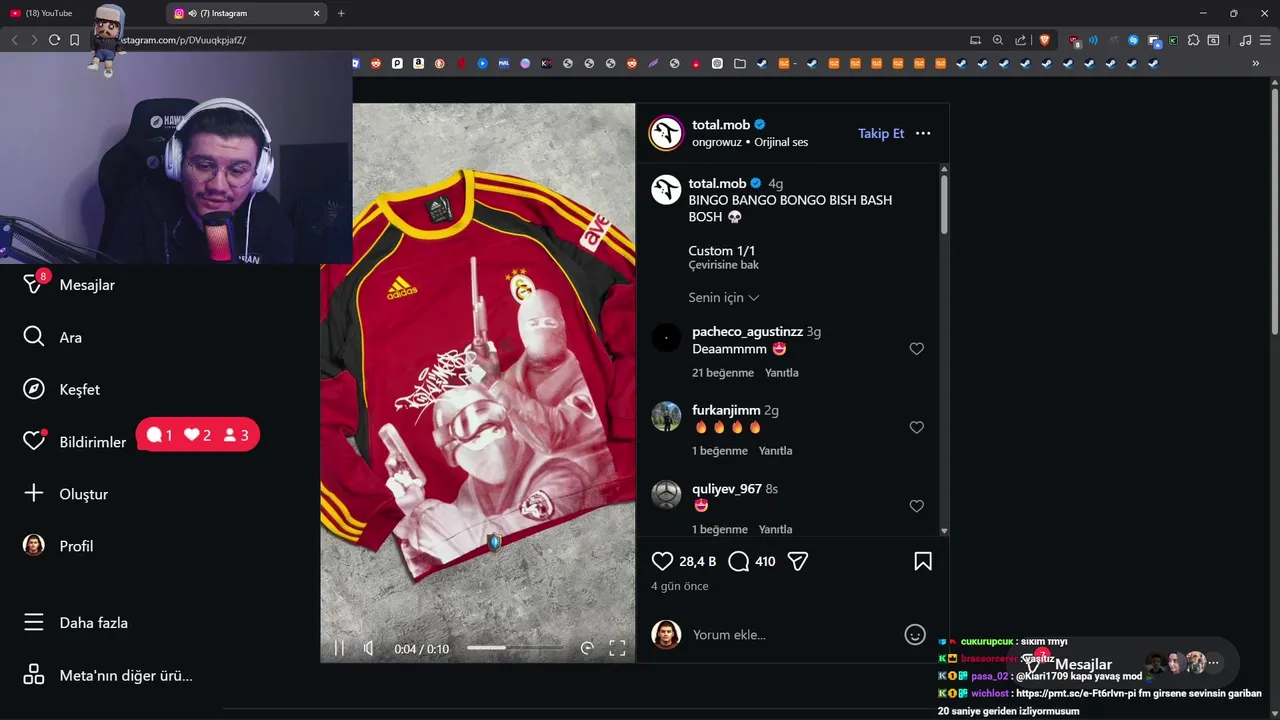Click the magnifier Ara icon

coord(34,337)
